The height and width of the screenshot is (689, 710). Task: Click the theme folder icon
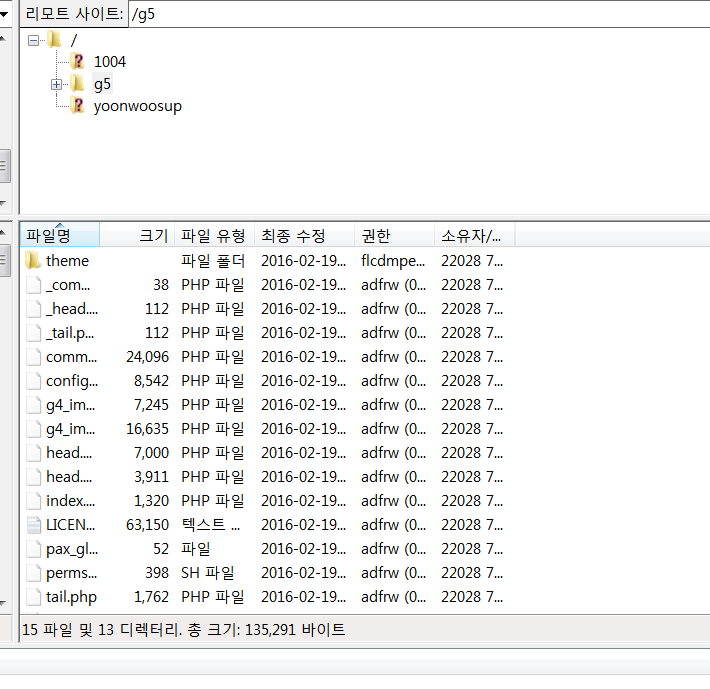tap(33, 261)
